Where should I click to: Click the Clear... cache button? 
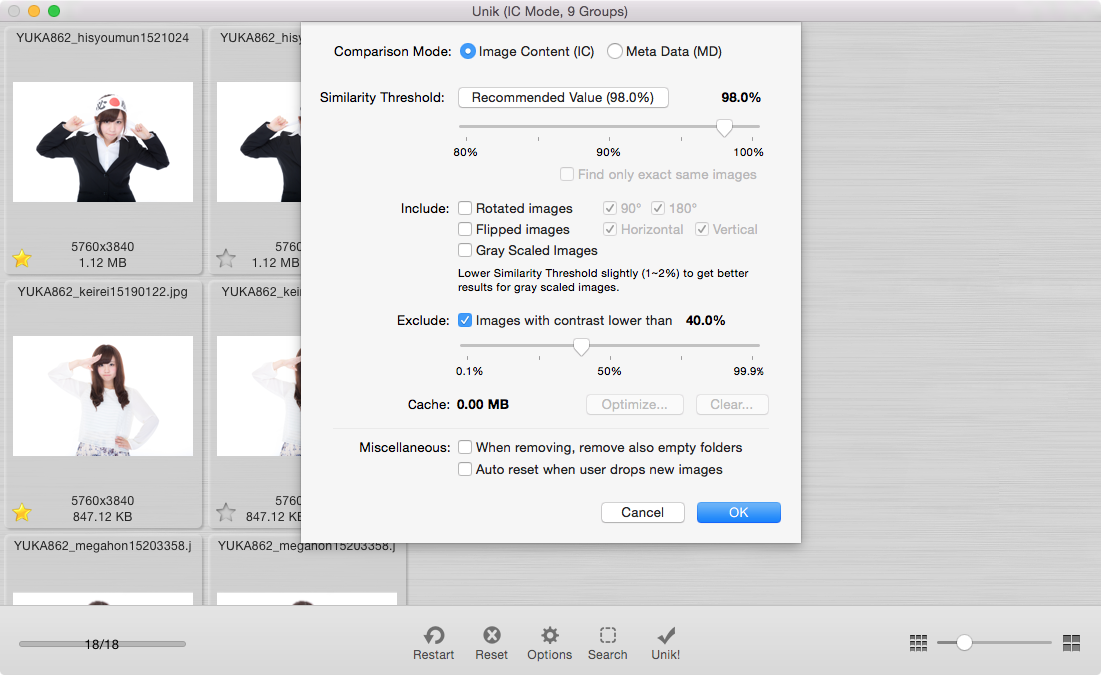click(x=732, y=405)
